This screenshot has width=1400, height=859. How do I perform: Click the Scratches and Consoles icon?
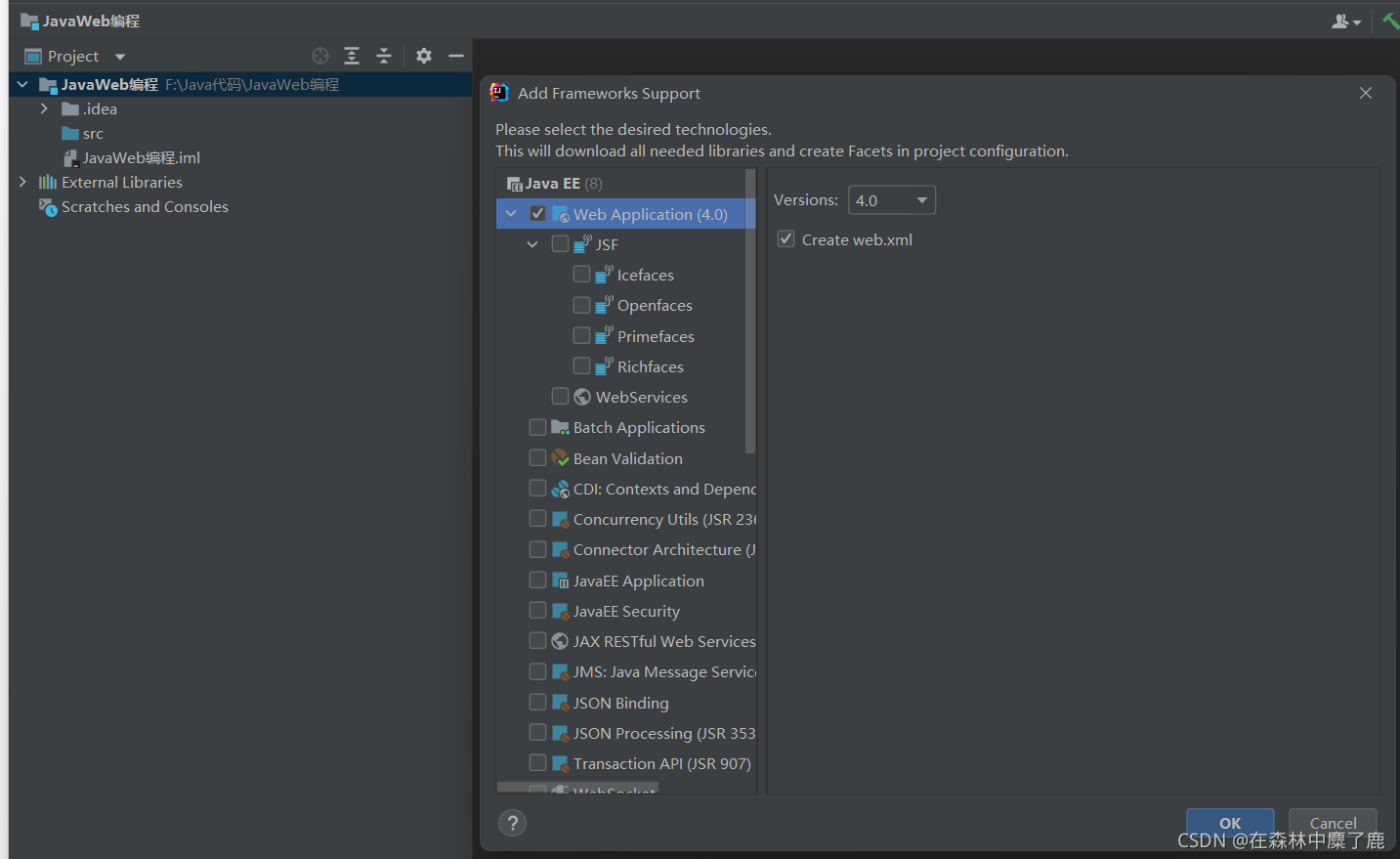48,206
